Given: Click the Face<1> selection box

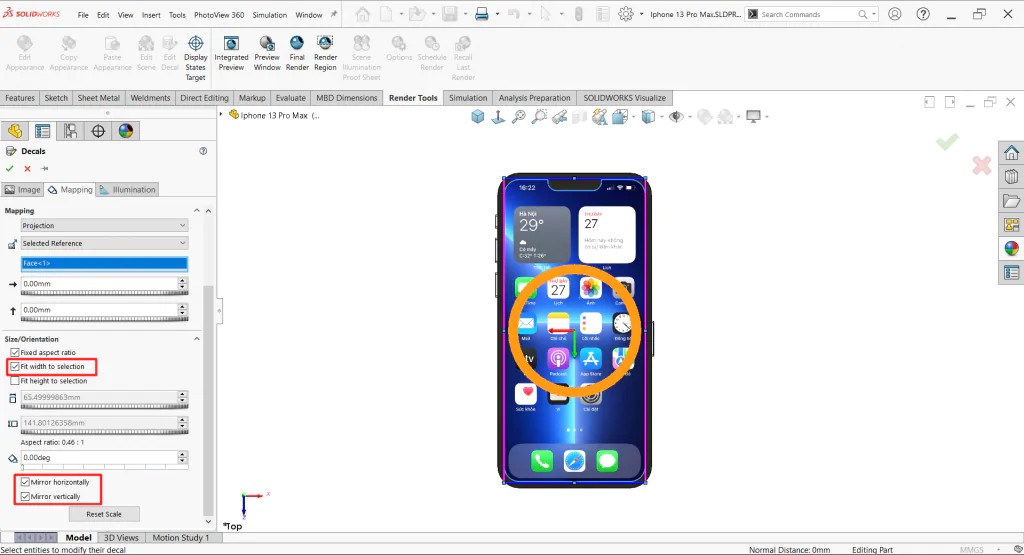Looking at the screenshot, I should [x=104, y=263].
